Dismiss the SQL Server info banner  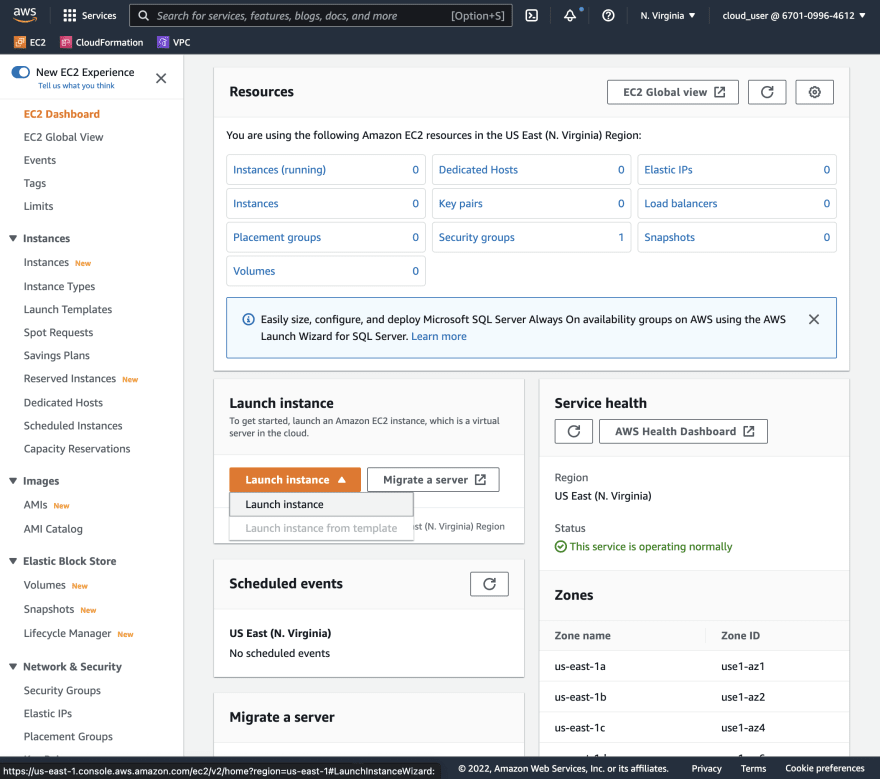coord(814,319)
